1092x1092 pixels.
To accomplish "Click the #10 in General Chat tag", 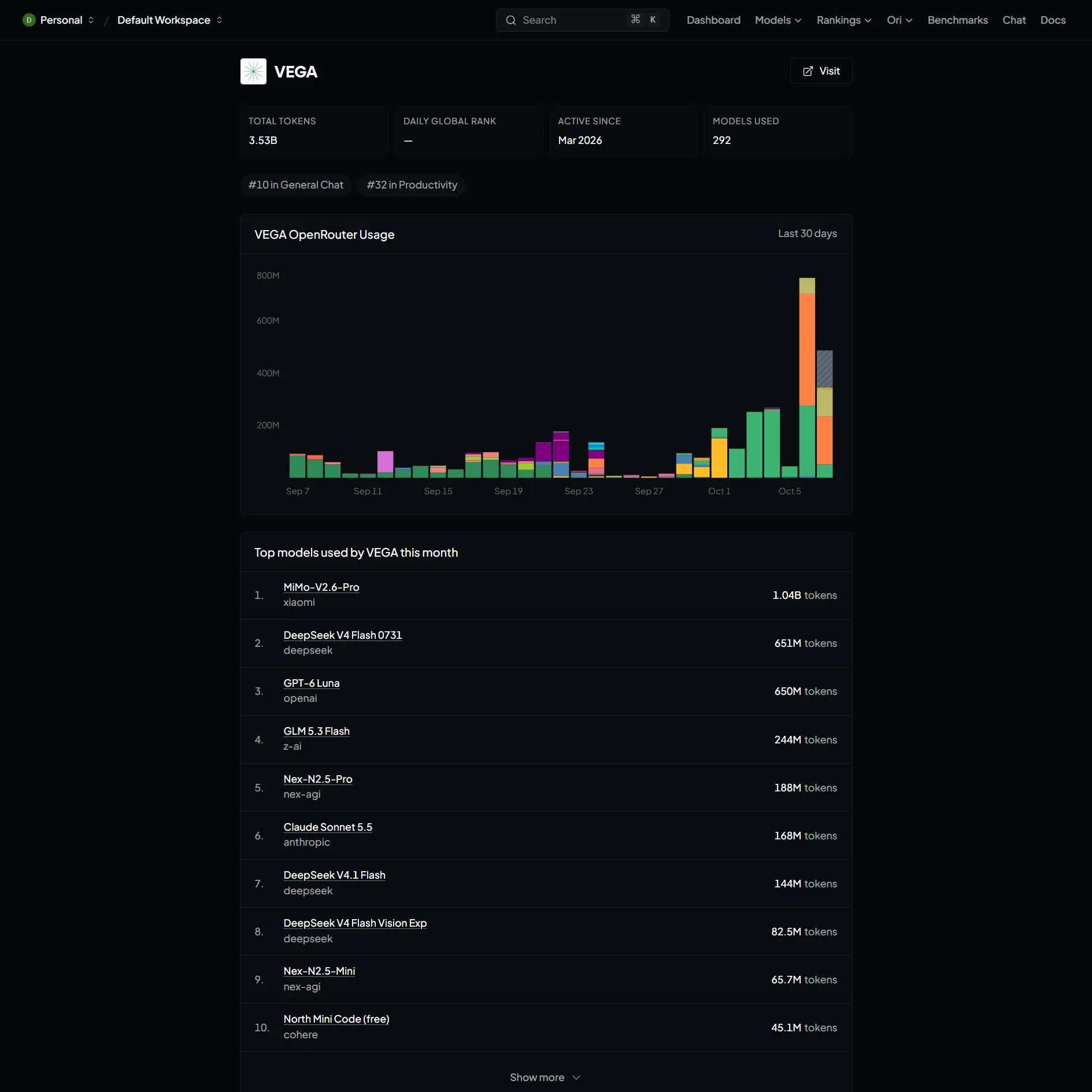I will click(296, 185).
